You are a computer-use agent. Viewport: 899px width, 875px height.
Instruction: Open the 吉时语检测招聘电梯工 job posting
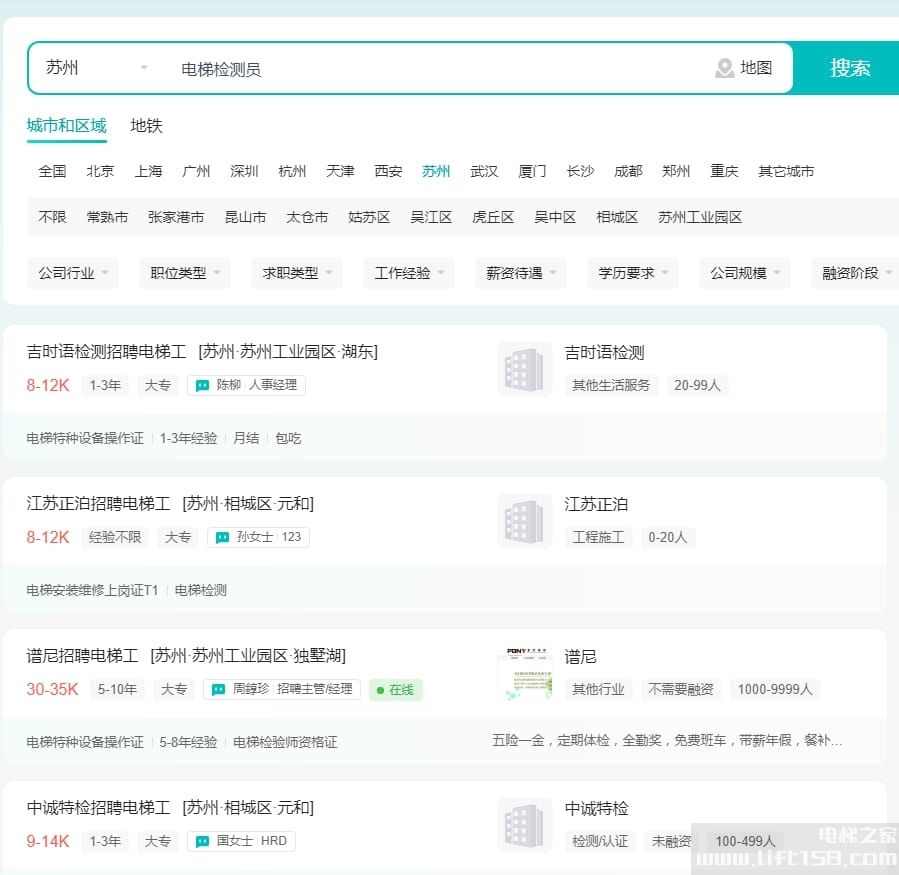[106, 352]
